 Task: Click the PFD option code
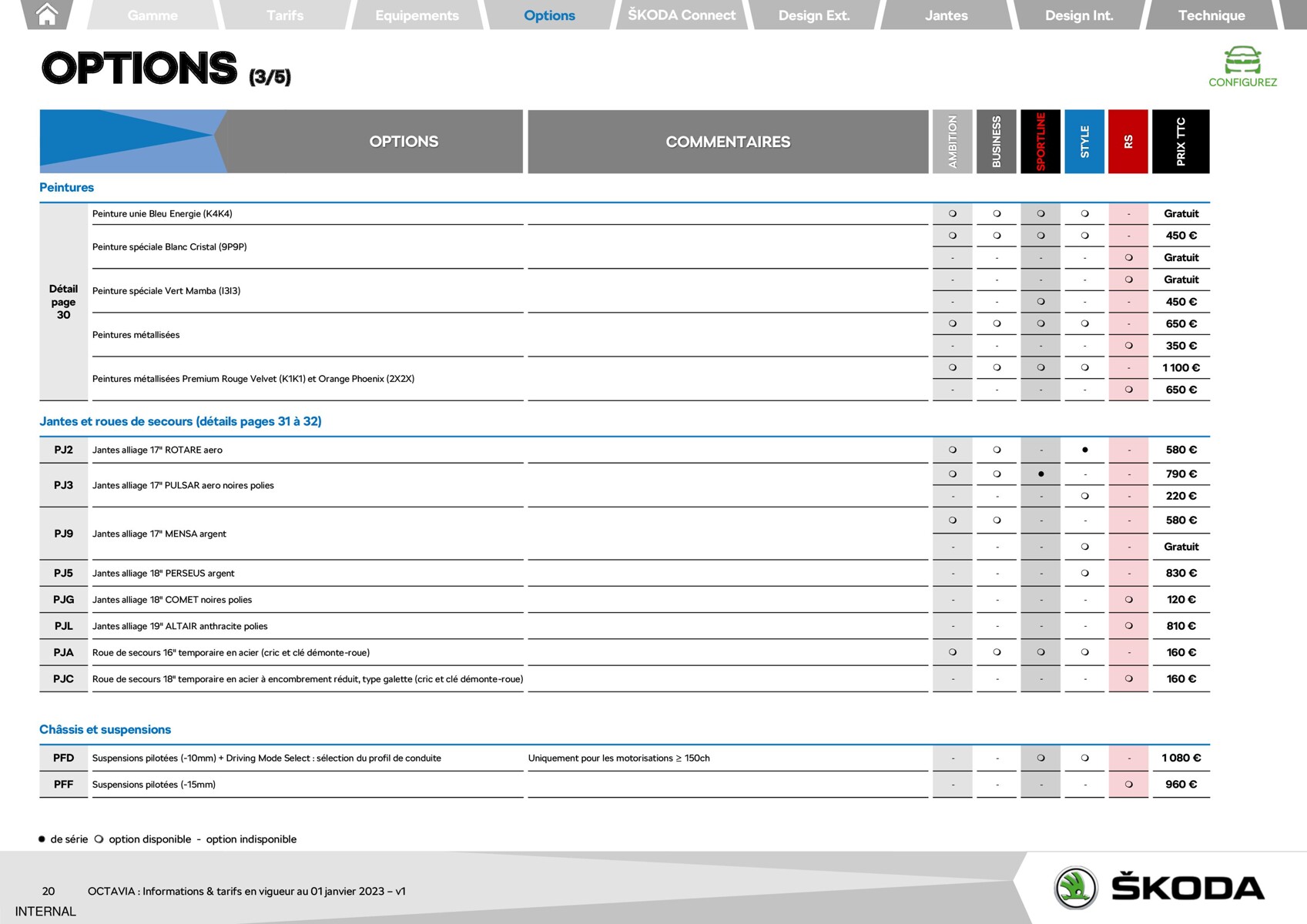pos(63,758)
